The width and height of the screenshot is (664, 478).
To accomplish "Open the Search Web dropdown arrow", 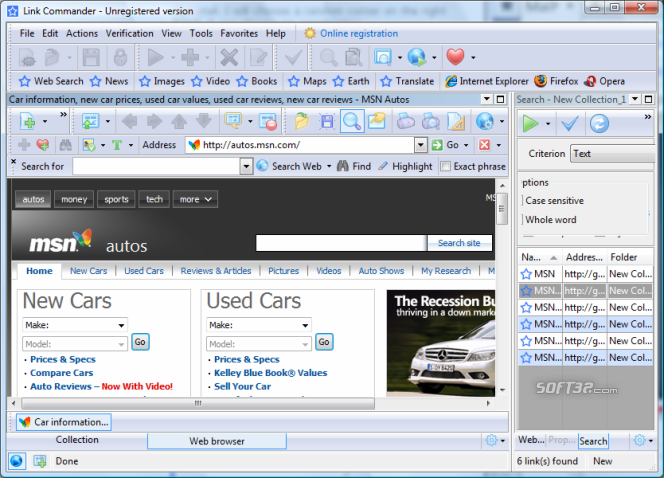I will [329, 166].
